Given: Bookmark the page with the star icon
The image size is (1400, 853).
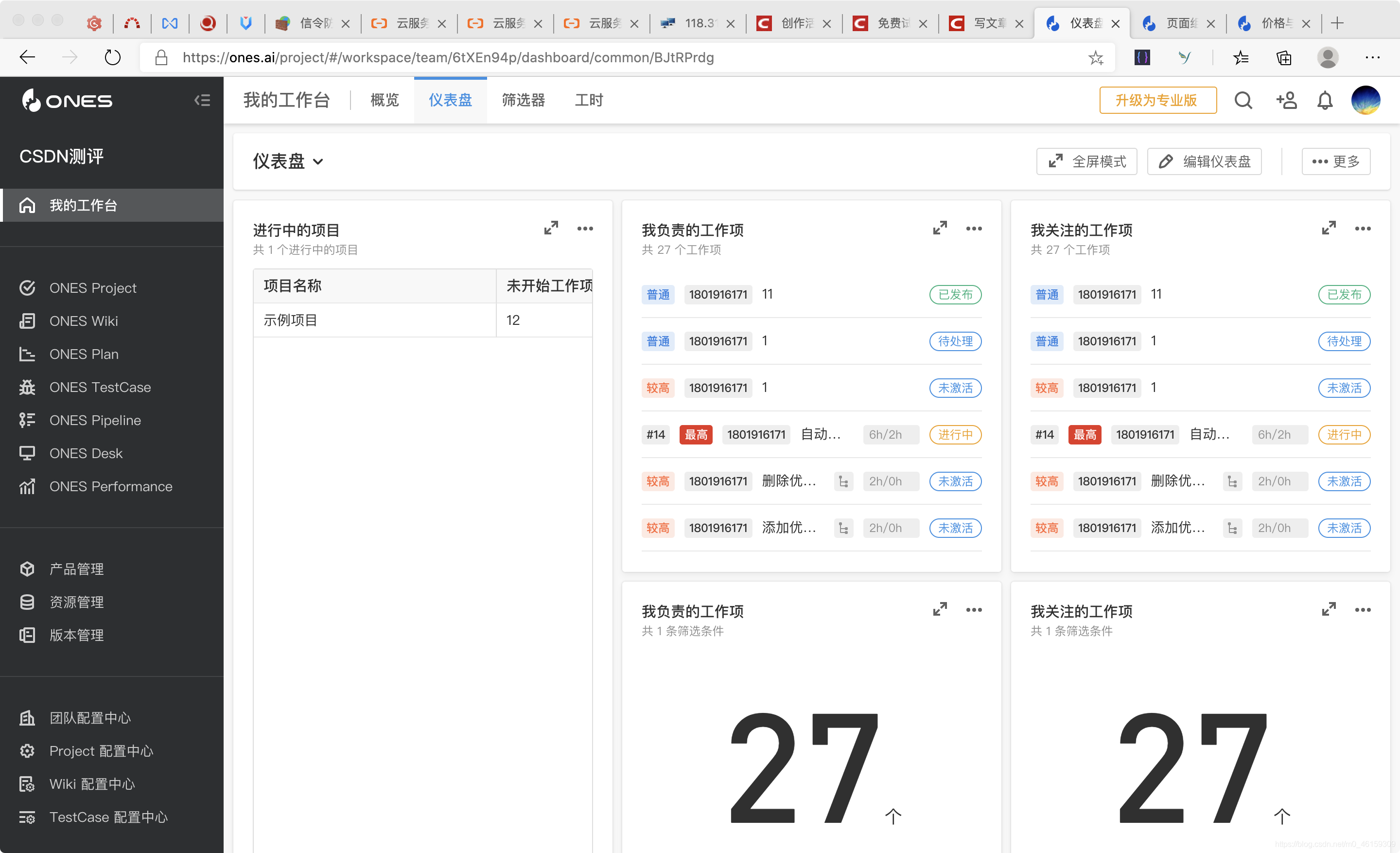Looking at the screenshot, I should [x=1096, y=57].
